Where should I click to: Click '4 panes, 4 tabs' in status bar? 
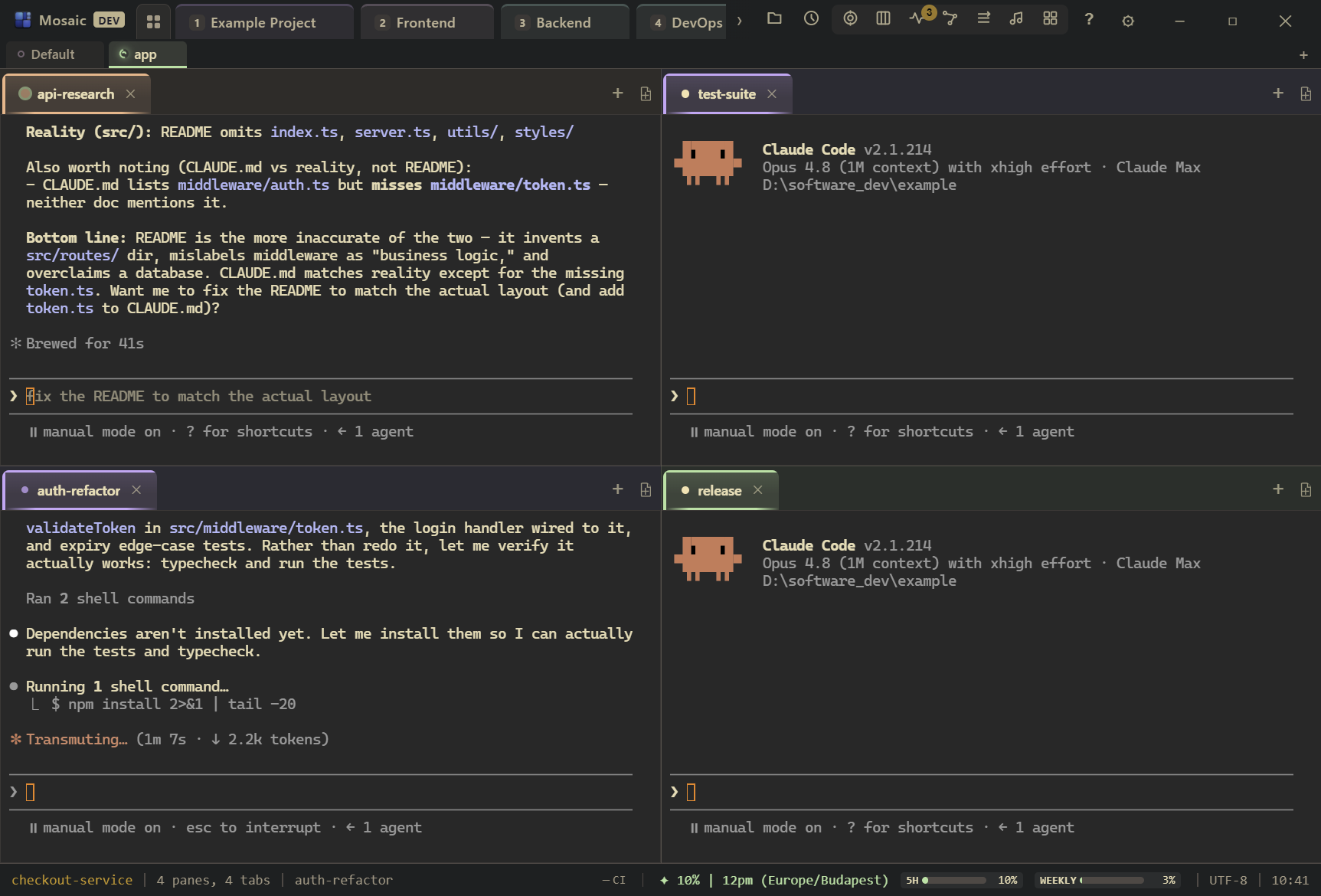(214, 881)
